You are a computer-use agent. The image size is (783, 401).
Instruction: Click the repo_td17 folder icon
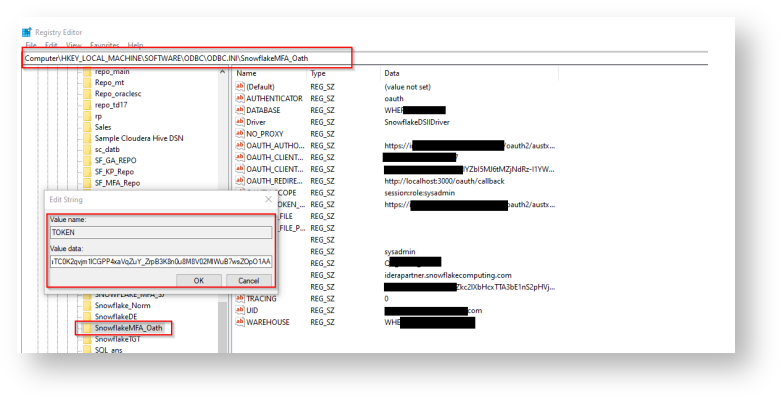click(87, 105)
